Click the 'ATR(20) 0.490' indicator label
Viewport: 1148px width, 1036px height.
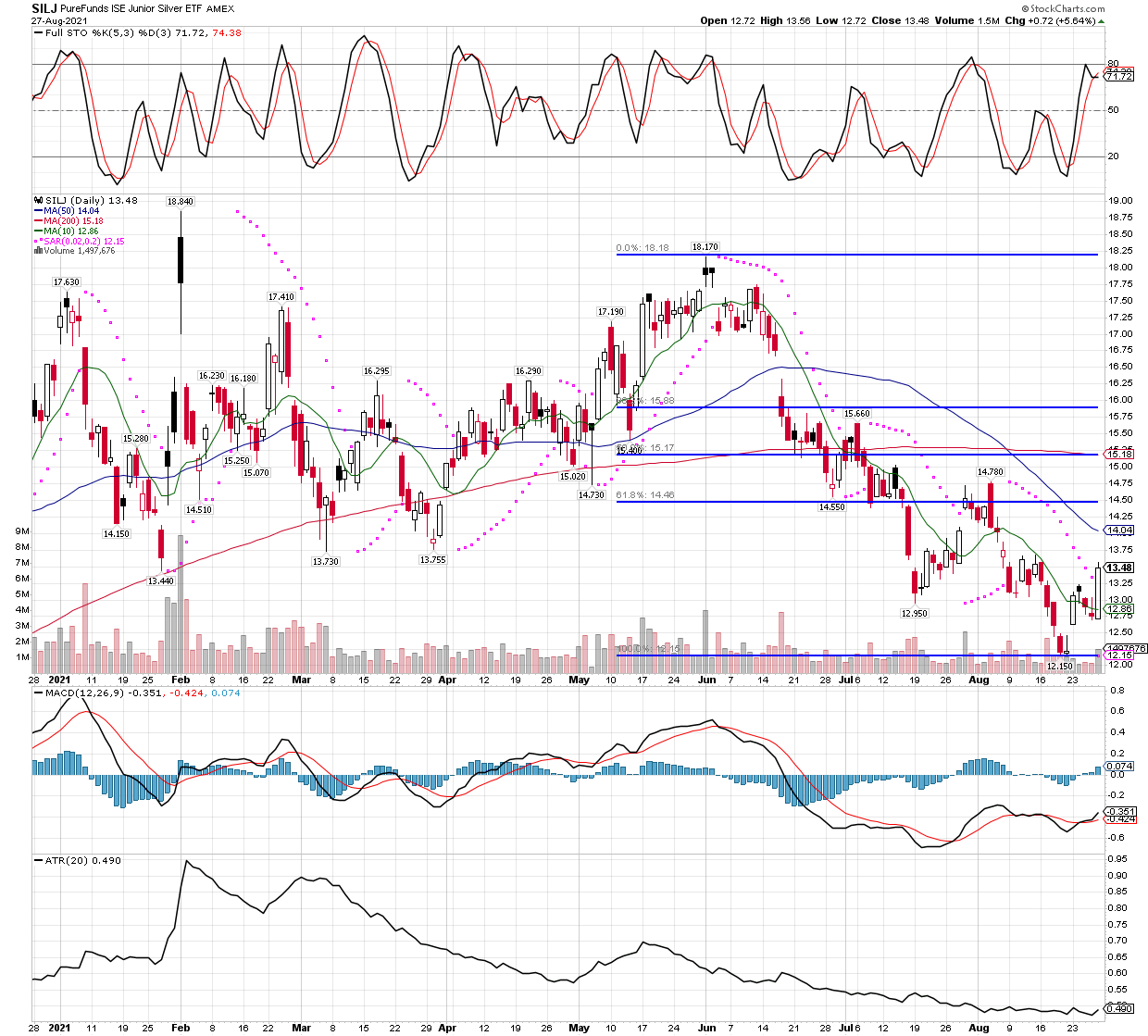(83, 860)
